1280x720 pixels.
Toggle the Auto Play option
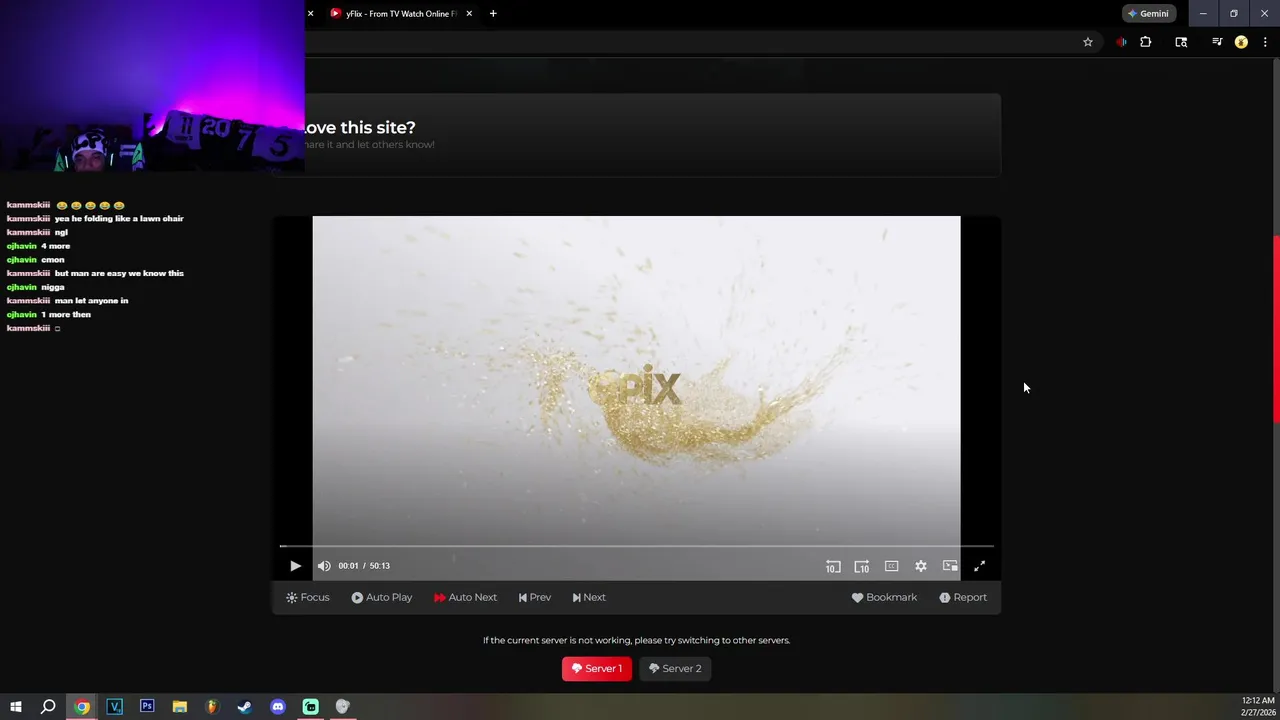point(382,597)
